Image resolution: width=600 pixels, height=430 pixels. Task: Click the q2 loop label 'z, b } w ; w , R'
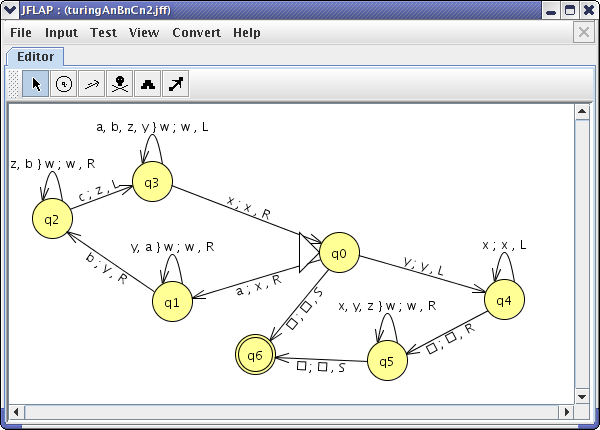[53, 164]
